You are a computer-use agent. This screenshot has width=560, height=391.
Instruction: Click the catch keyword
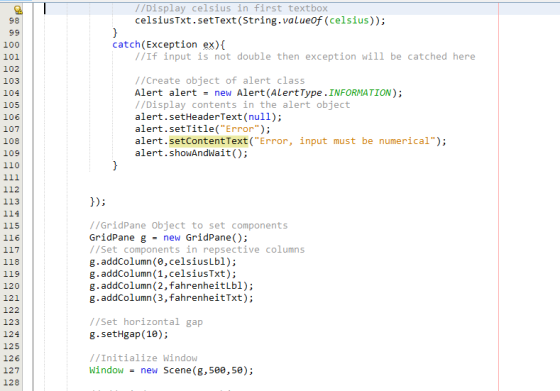tap(126, 45)
